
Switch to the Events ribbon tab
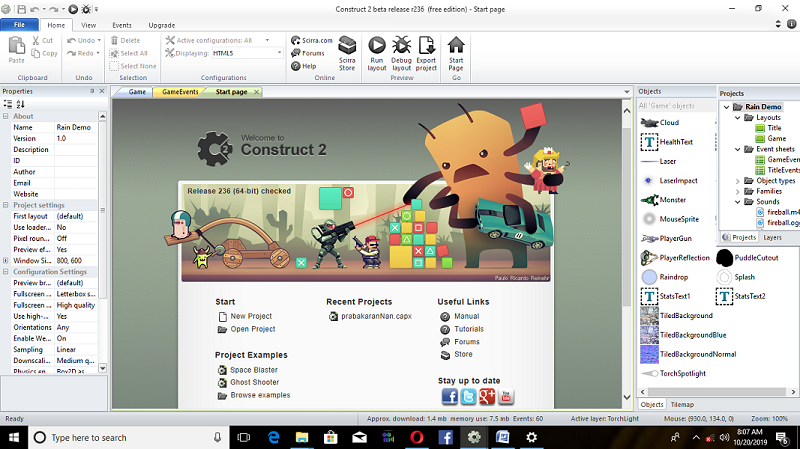click(x=122, y=25)
